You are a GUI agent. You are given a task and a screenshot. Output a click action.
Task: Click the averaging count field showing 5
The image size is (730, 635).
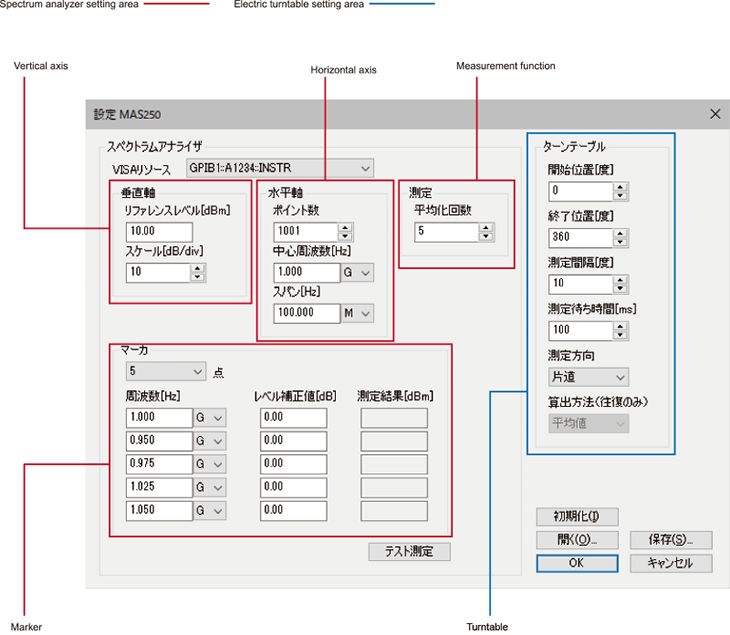coord(446,232)
